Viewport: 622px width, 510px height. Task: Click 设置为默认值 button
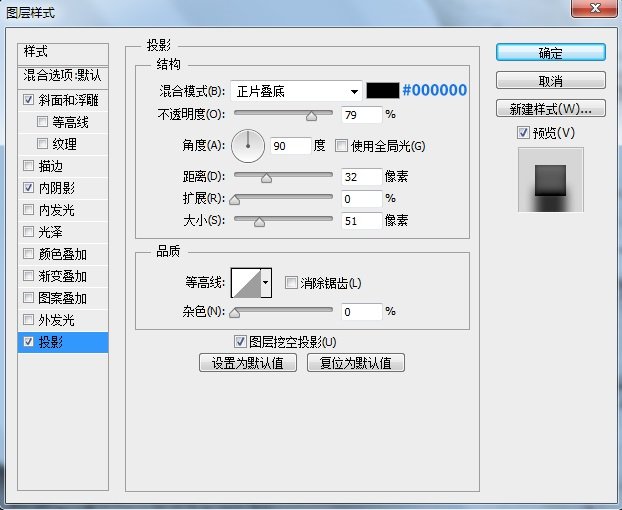tap(248, 363)
